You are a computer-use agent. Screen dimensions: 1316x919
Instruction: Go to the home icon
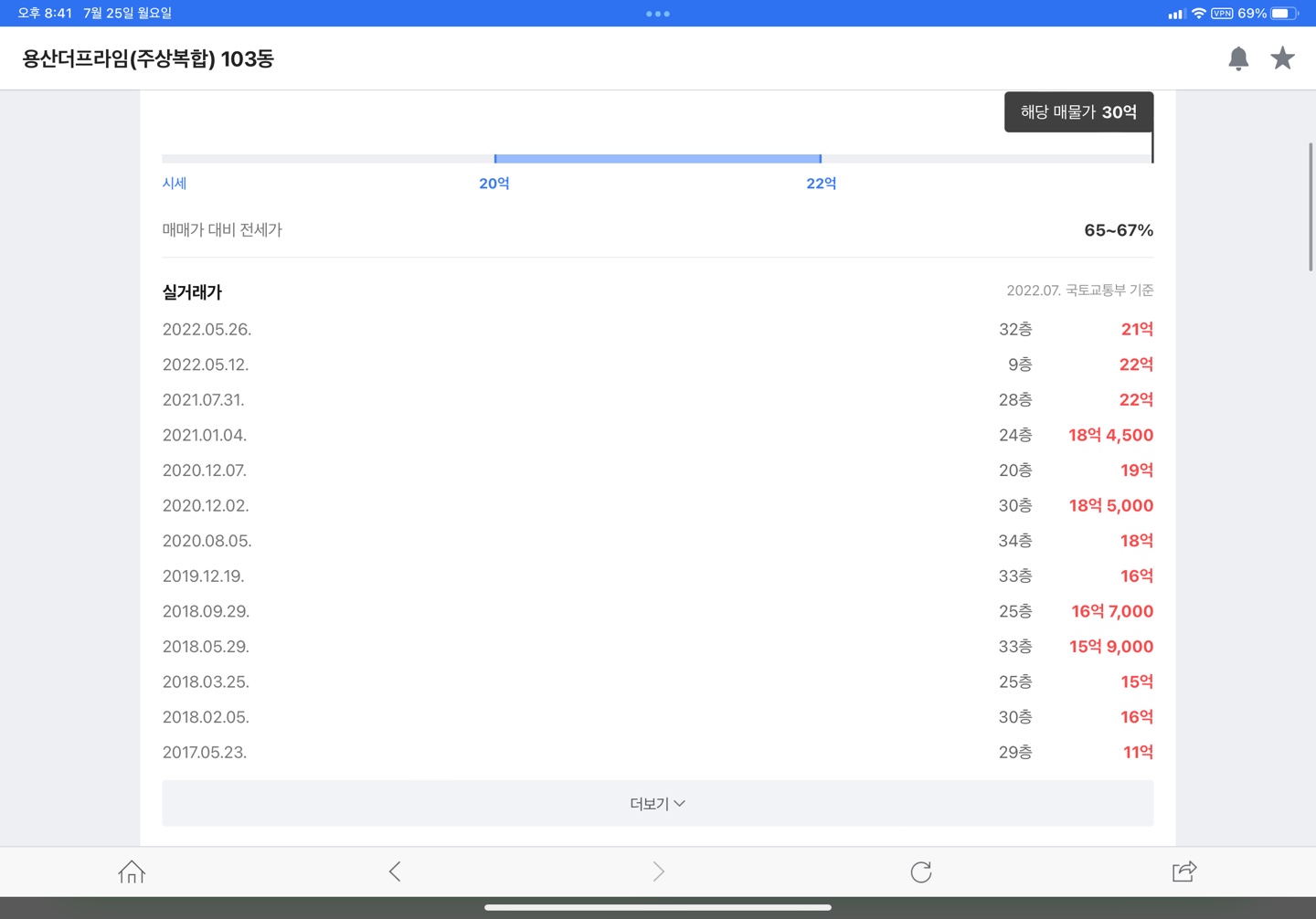(132, 871)
